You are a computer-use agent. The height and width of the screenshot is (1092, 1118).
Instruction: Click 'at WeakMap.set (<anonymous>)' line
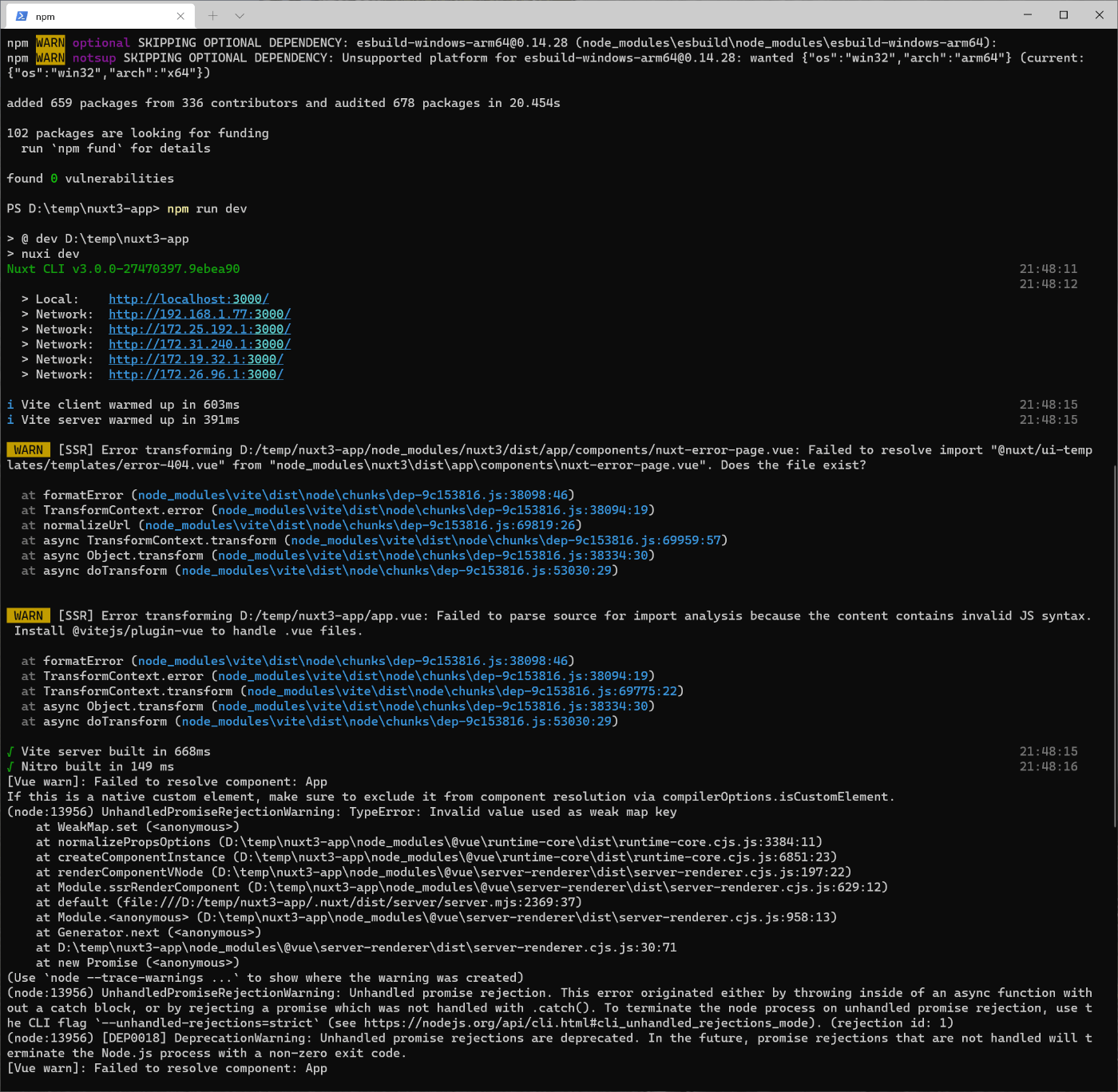(x=137, y=828)
